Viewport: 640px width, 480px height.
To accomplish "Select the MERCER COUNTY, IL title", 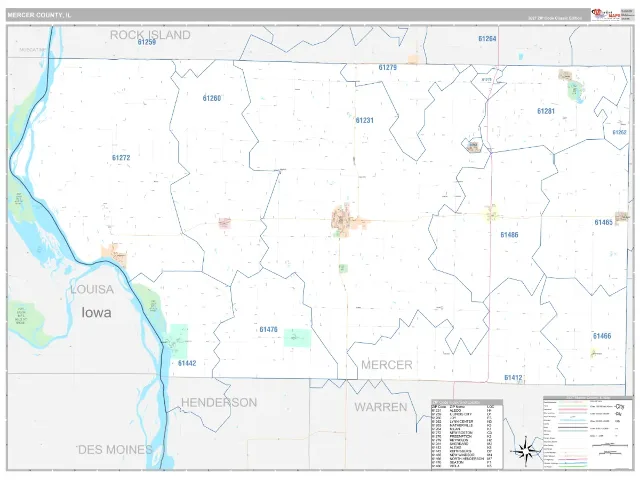I will click(x=40, y=15).
